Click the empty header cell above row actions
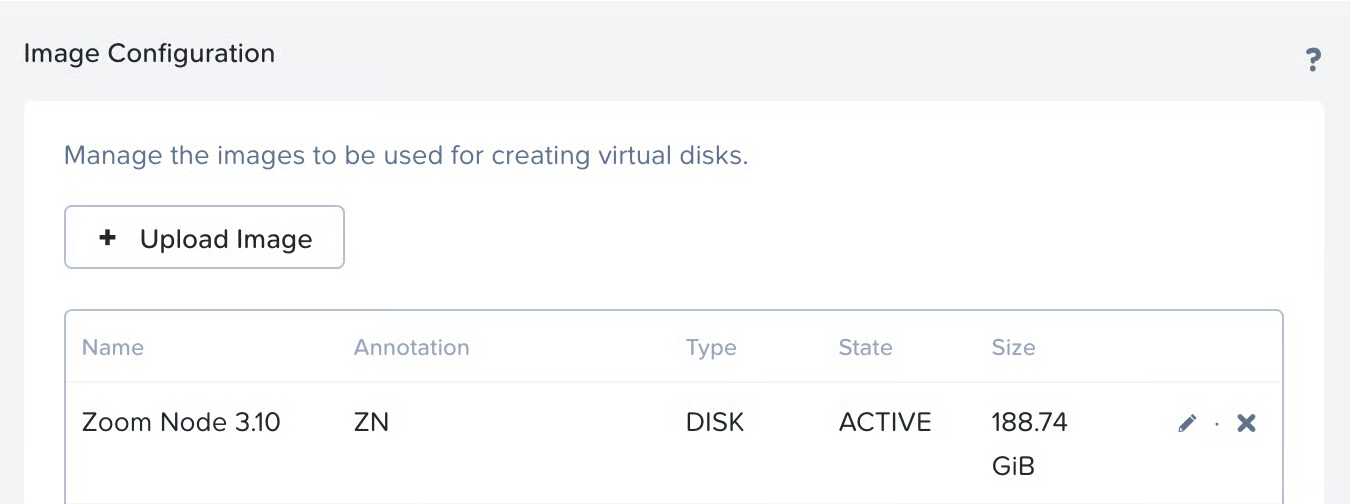 point(1215,348)
